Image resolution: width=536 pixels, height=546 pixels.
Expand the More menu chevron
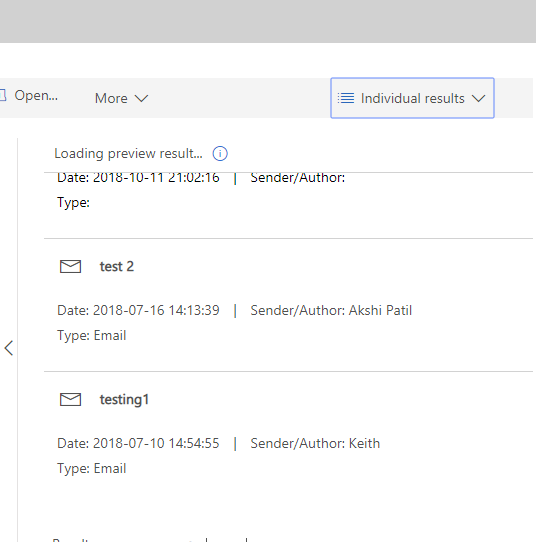coord(141,99)
